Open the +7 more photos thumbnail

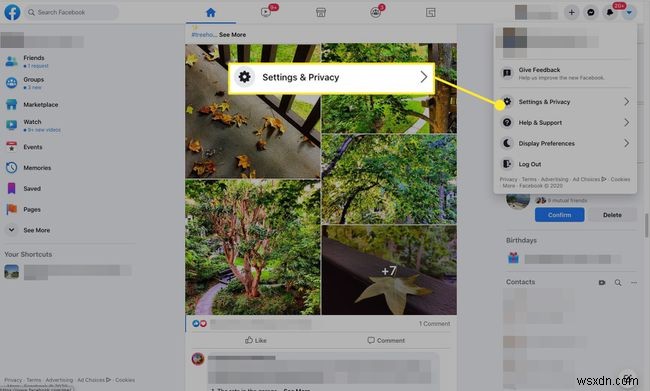[389, 270]
